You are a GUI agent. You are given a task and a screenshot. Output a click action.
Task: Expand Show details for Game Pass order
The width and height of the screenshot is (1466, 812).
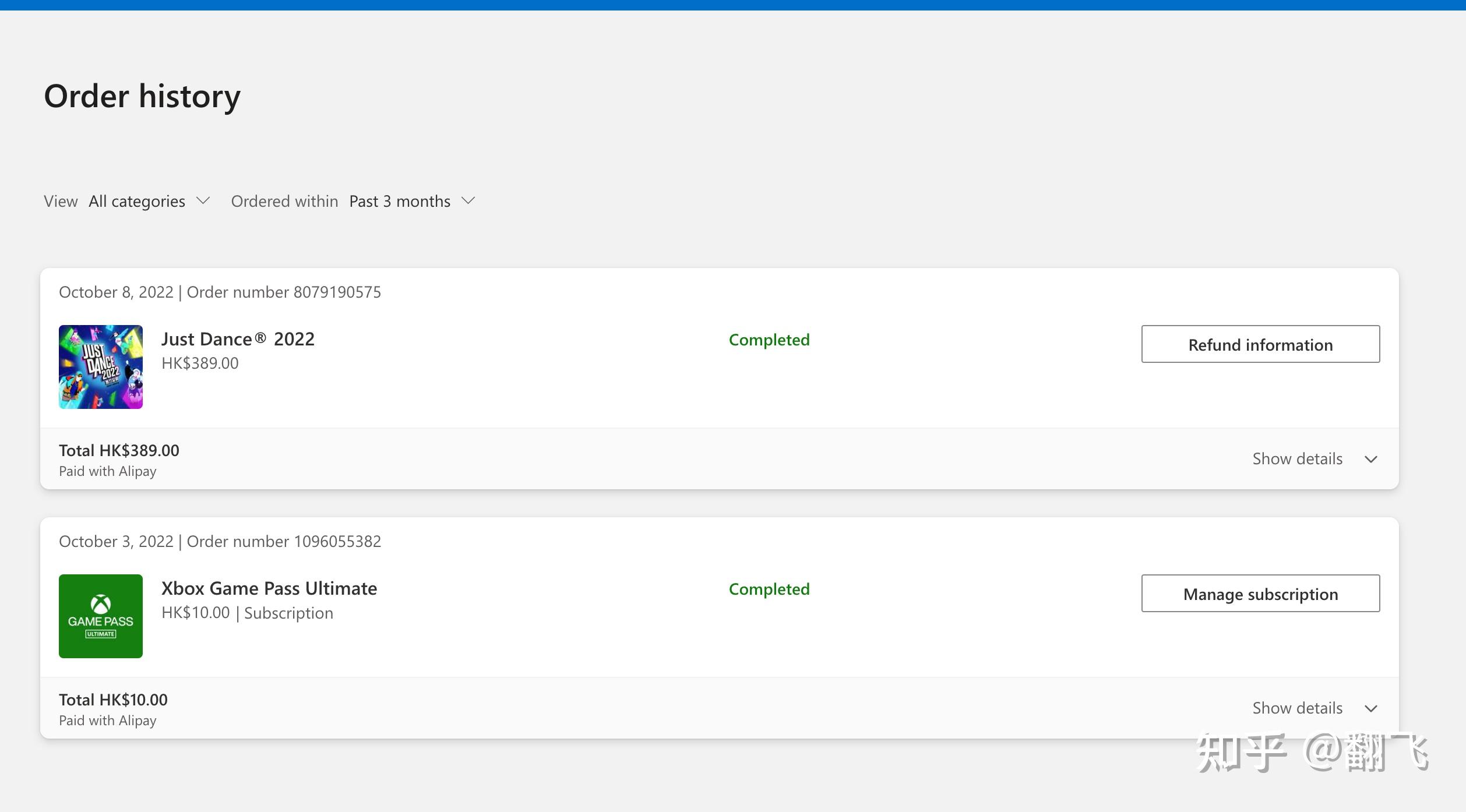click(x=1297, y=708)
